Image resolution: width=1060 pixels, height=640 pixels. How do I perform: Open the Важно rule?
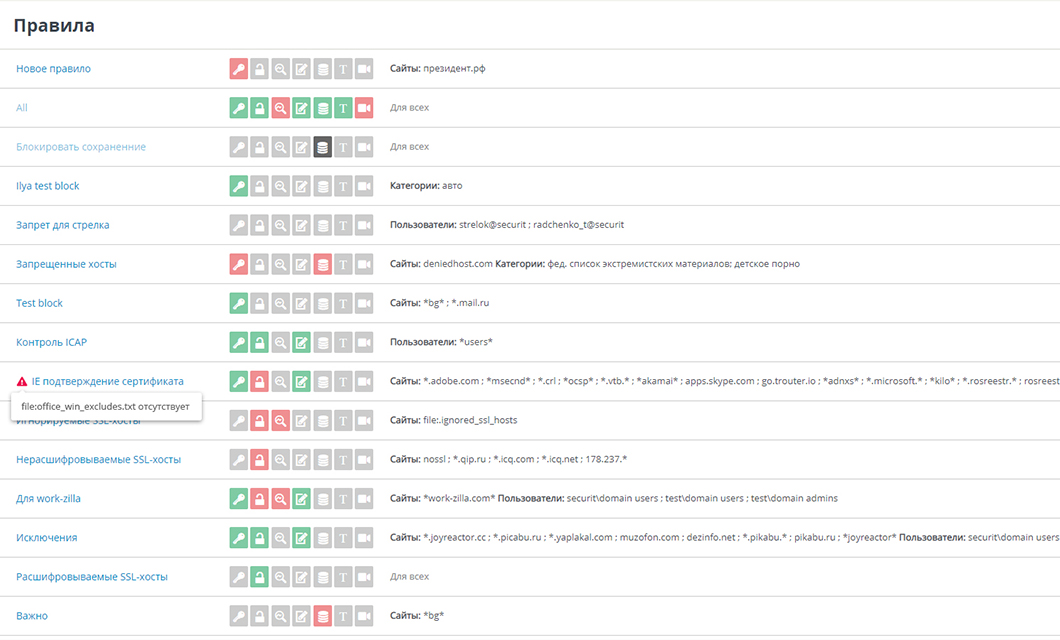32,616
